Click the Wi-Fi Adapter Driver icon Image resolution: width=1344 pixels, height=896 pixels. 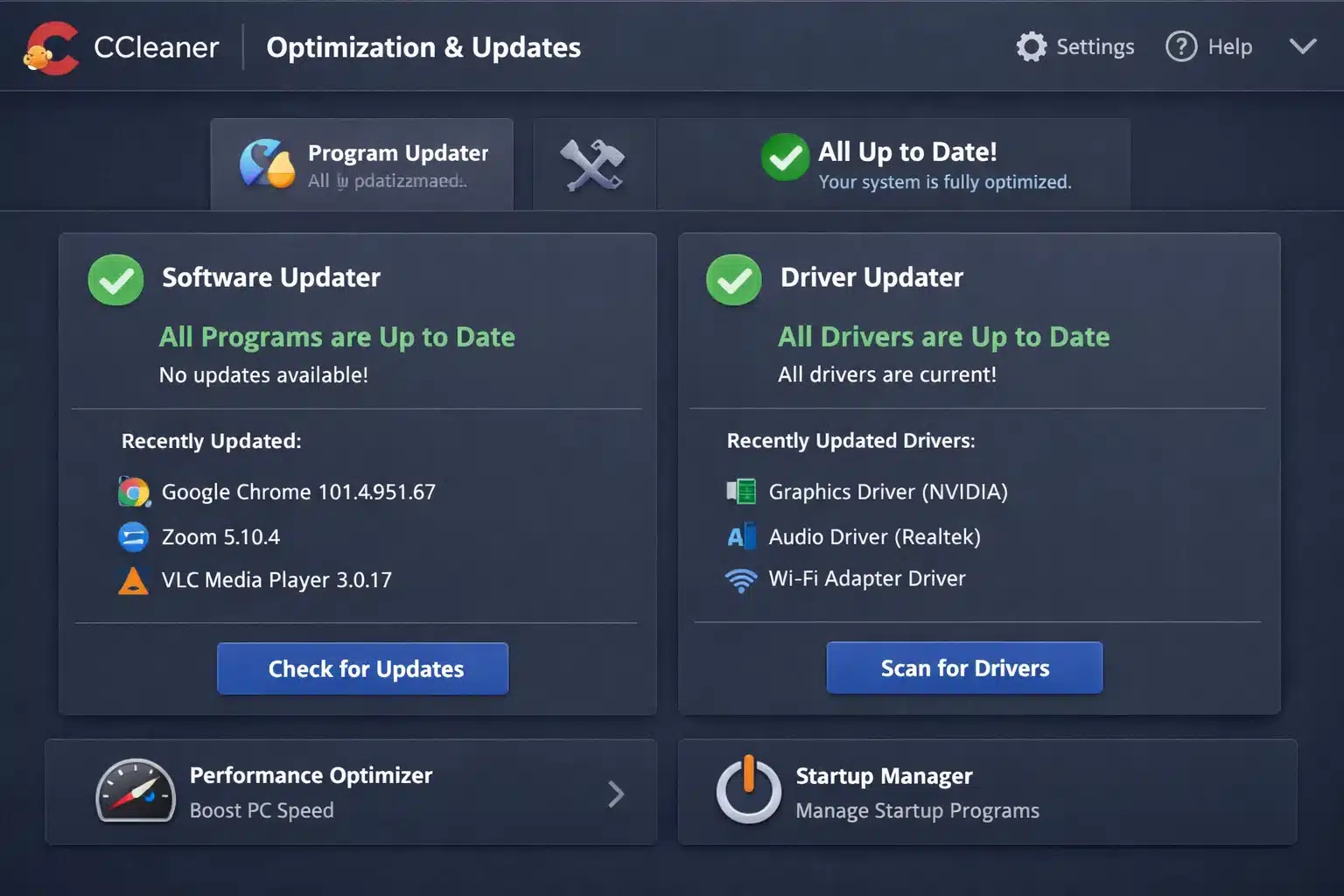742,579
